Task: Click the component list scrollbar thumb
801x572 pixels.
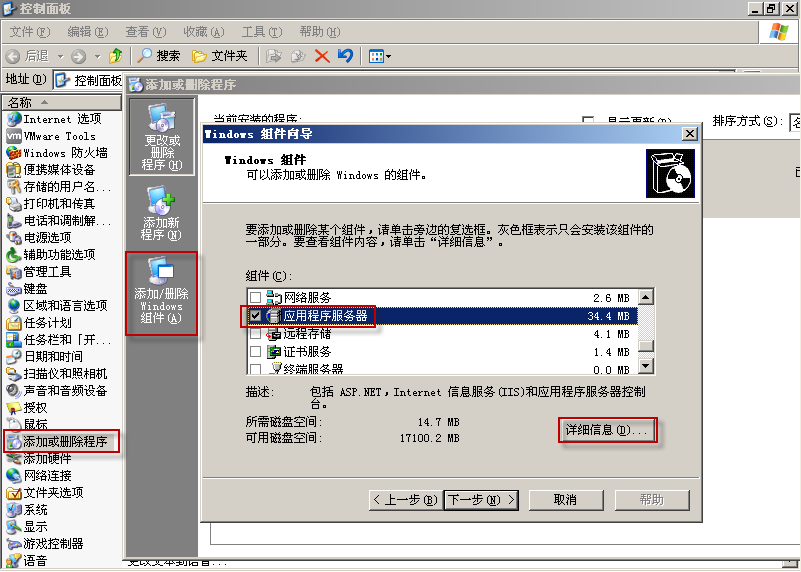Action: click(646, 345)
